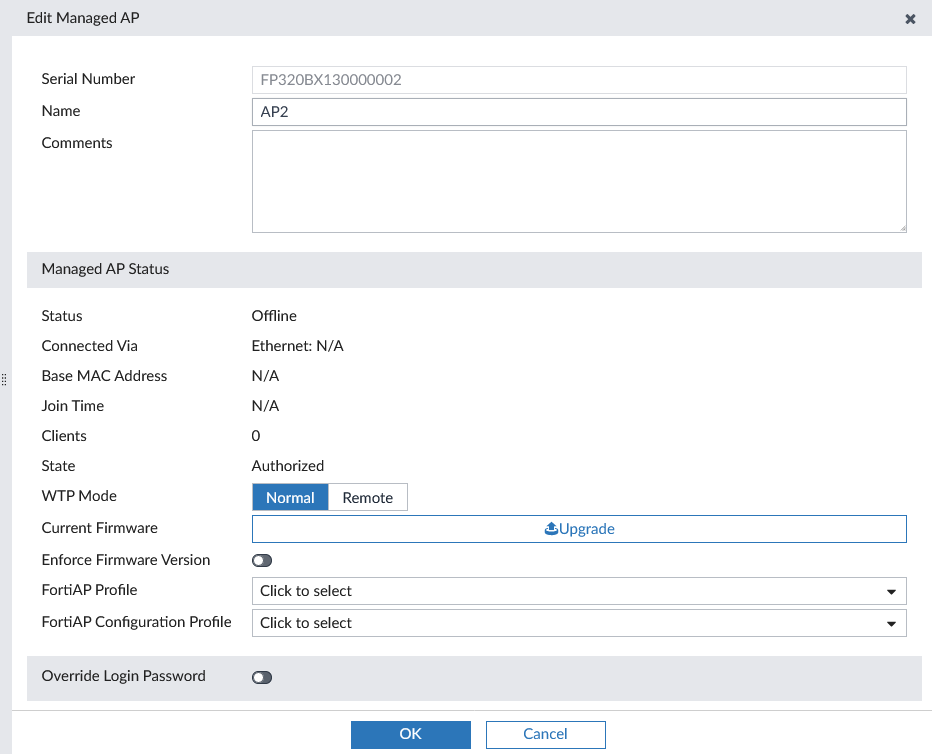Viewport: 932px width, 754px height.
Task: Open the FortiAP Configuration Profile selector
Action: pos(579,623)
